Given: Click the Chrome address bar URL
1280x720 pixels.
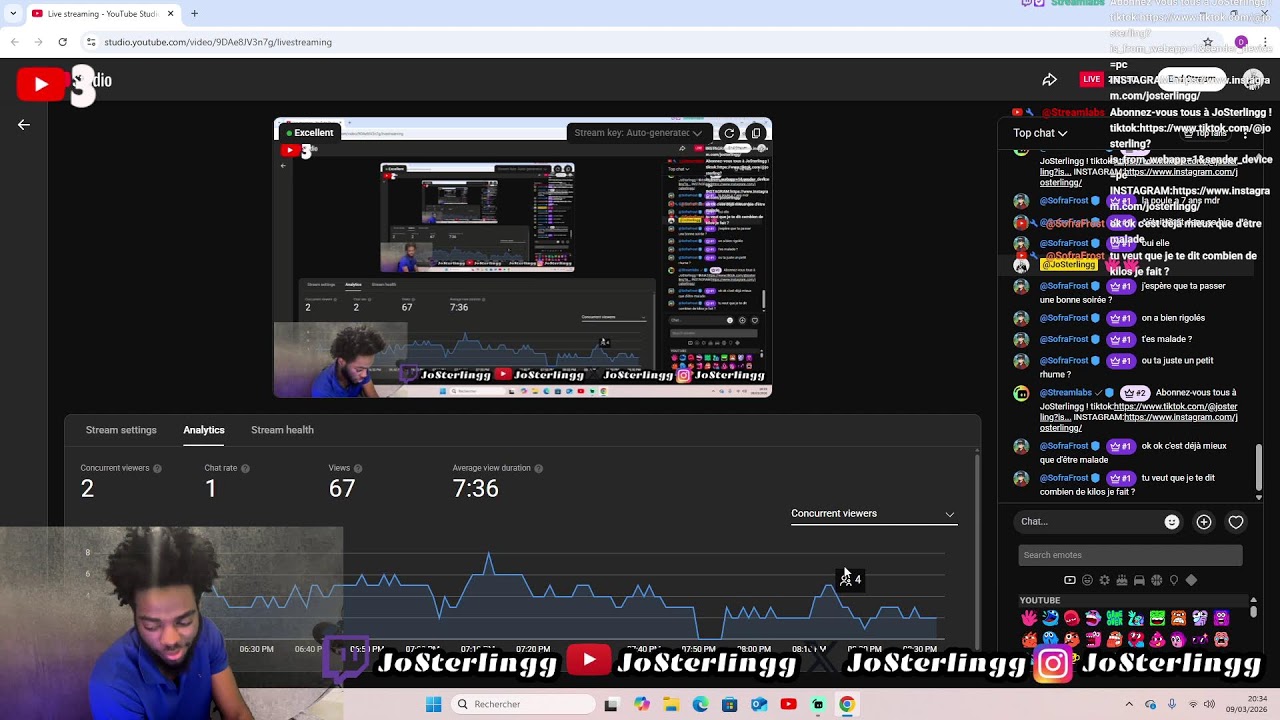Looking at the screenshot, I should (x=218, y=42).
